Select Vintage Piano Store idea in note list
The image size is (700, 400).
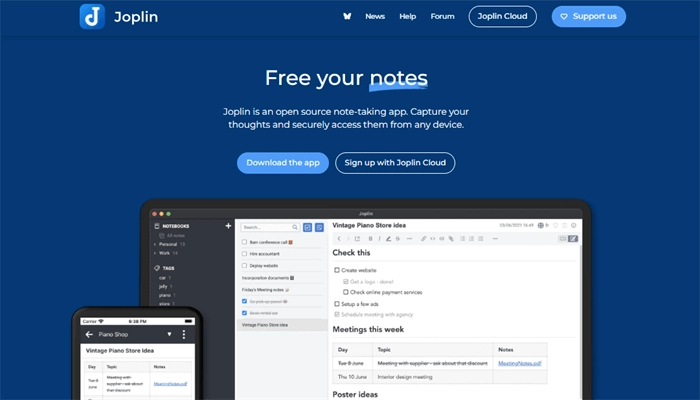pyautogui.click(x=281, y=325)
